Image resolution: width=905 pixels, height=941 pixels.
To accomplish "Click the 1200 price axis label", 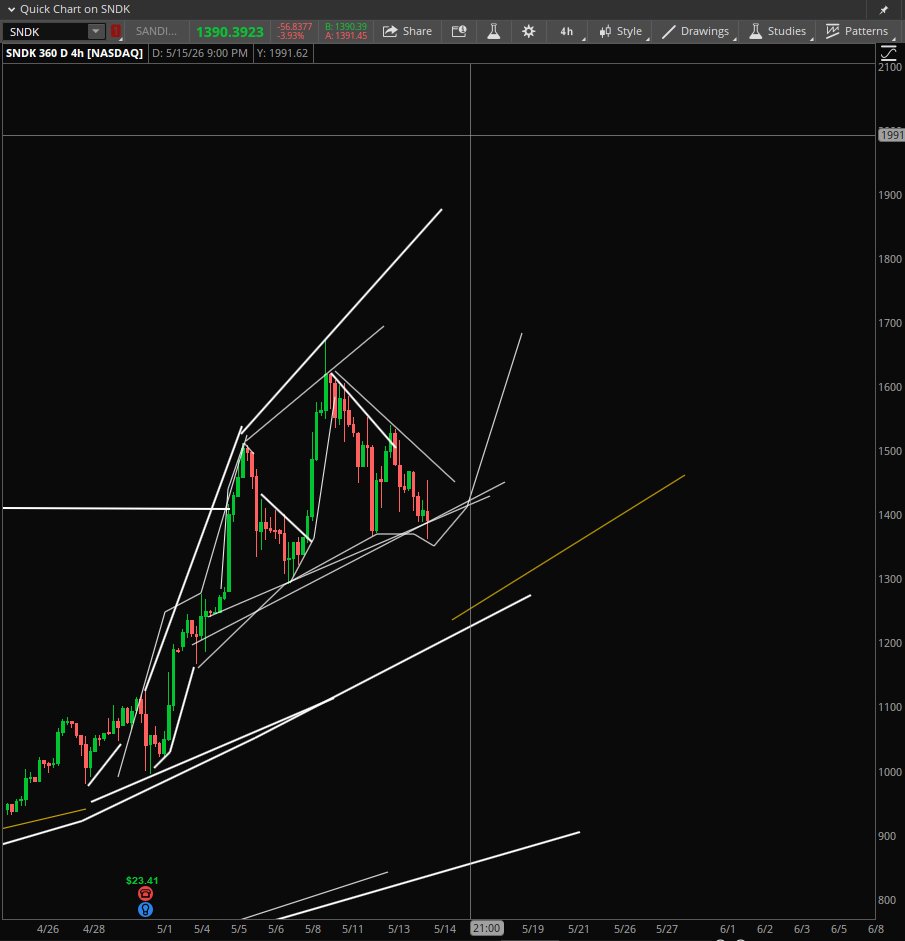I will pyautogui.click(x=889, y=643).
